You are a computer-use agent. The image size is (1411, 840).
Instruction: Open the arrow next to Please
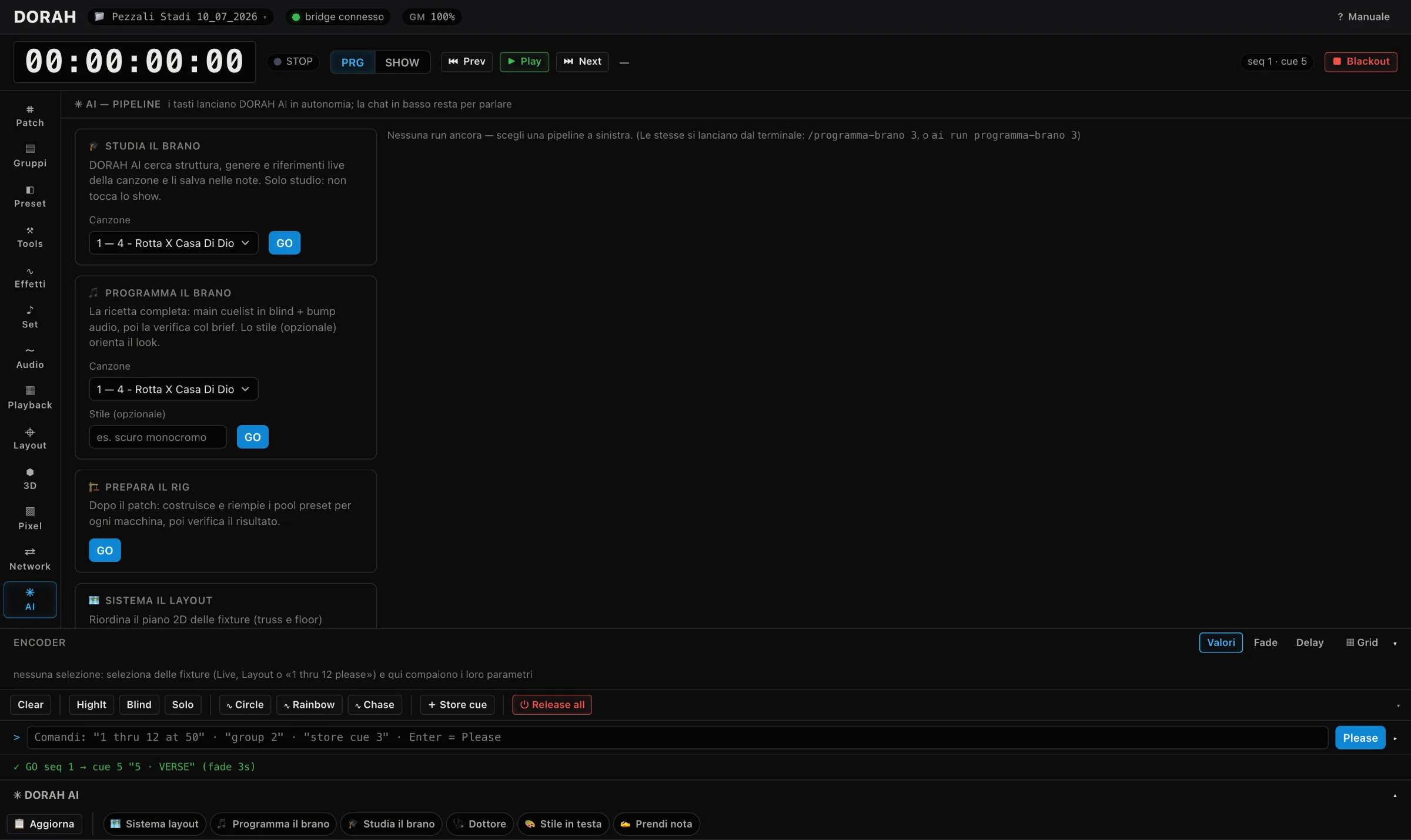(1395, 738)
